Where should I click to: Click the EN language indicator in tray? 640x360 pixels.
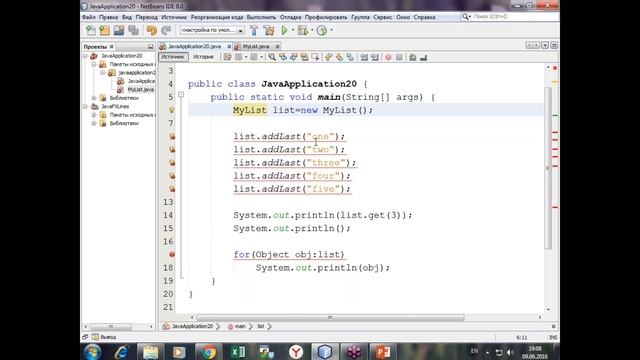pos(474,351)
